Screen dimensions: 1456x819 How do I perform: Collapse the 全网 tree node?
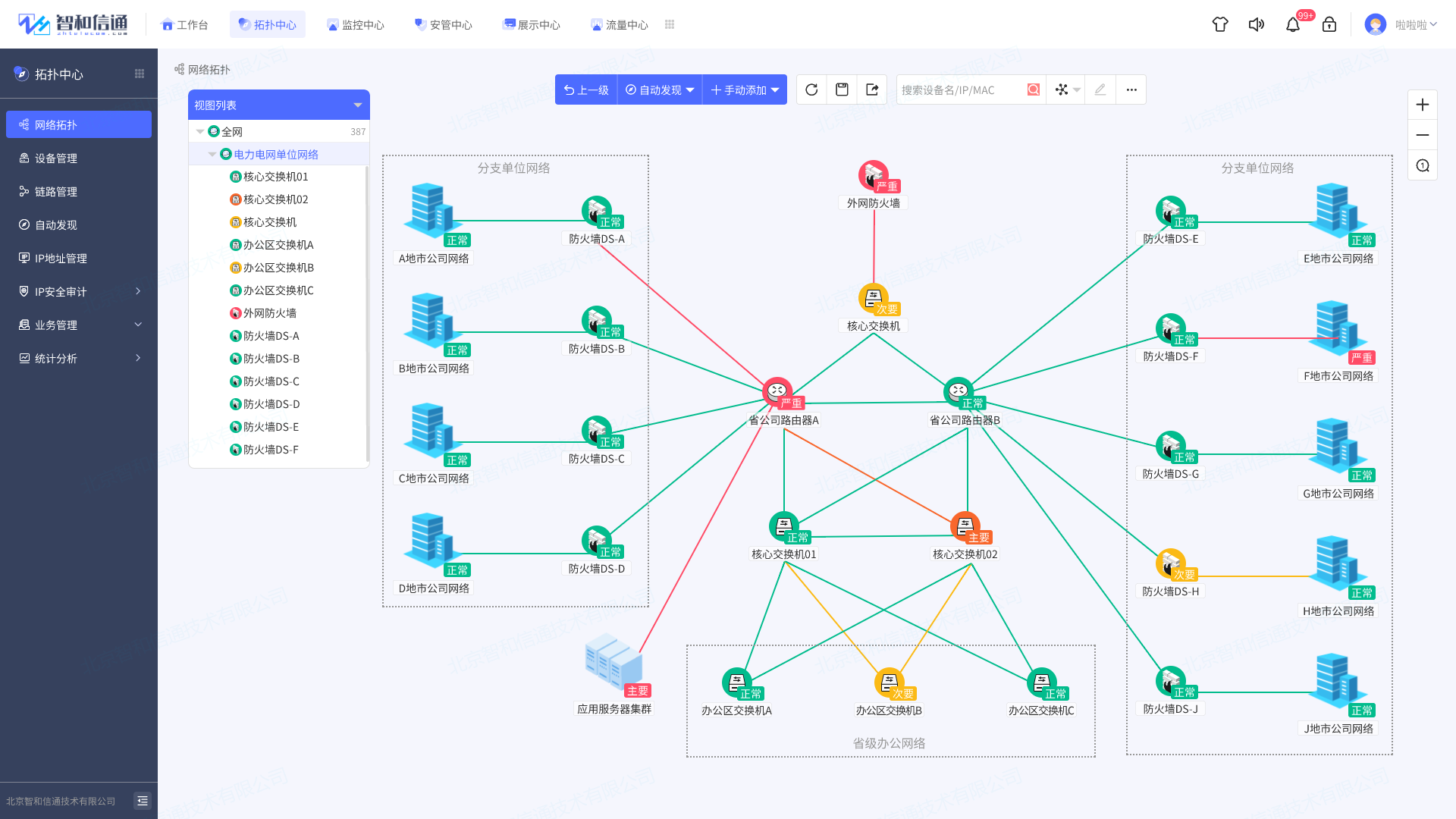pyautogui.click(x=200, y=132)
